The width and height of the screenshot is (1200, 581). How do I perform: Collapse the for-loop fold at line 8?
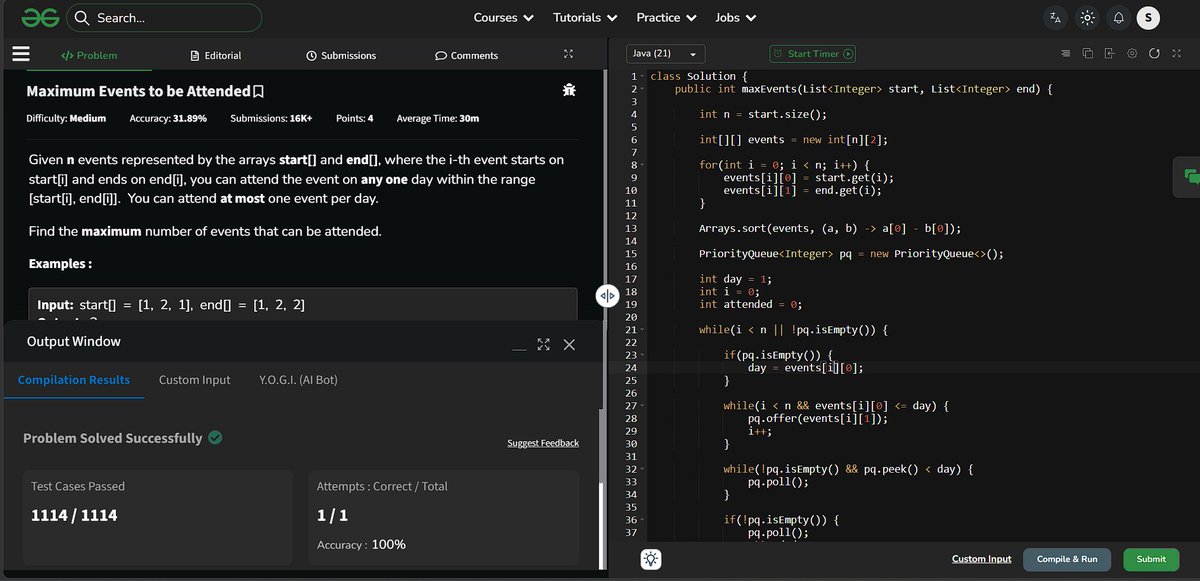click(643, 165)
